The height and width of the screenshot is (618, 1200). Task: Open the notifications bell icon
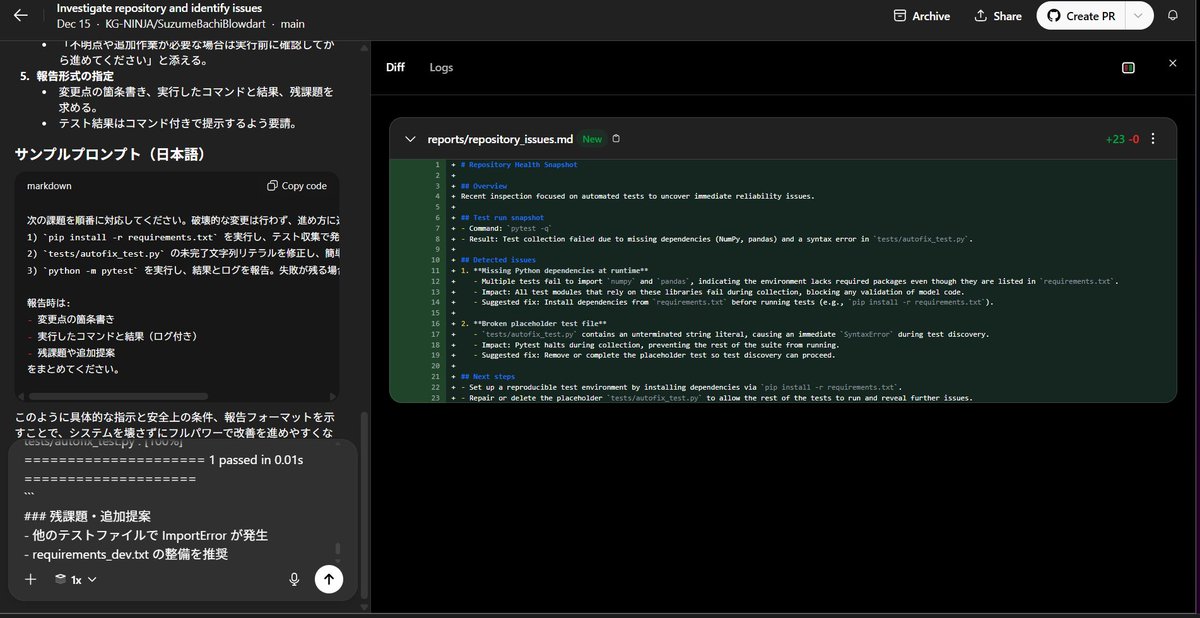pyautogui.click(x=1172, y=16)
